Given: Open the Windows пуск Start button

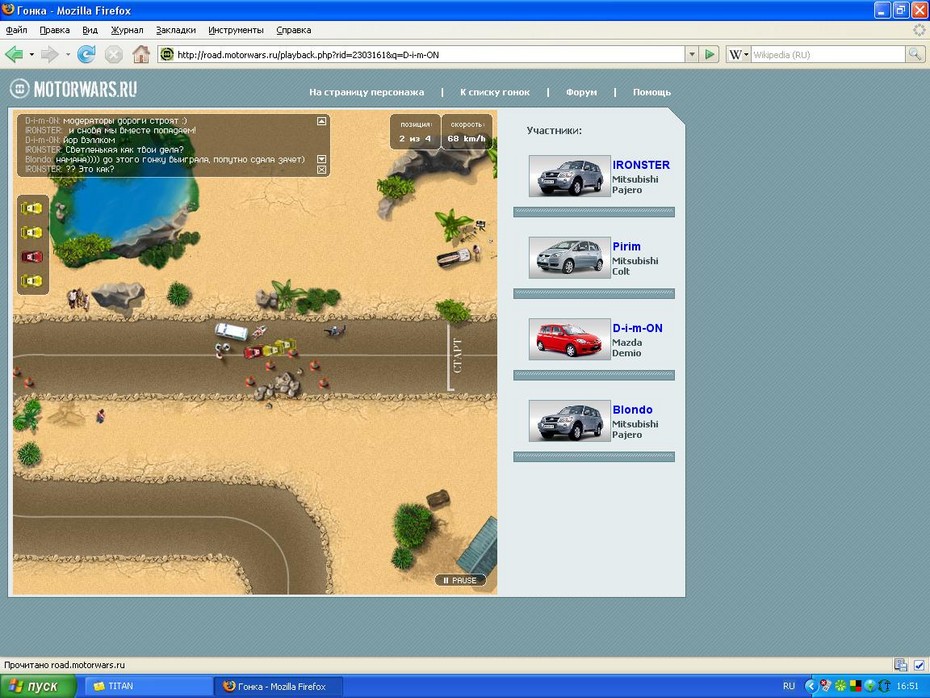Looking at the screenshot, I should coord(38,686).
